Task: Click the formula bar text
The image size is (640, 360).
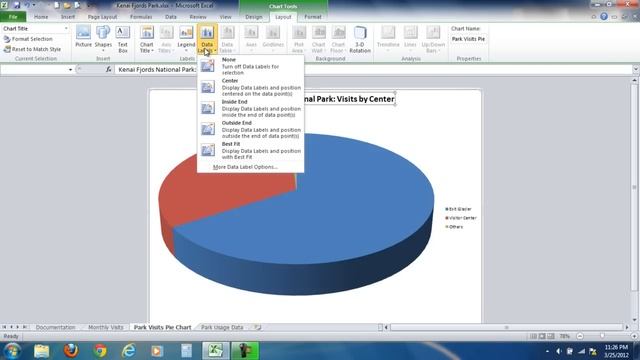Action: pyautogui.click(x=157, y=70)
